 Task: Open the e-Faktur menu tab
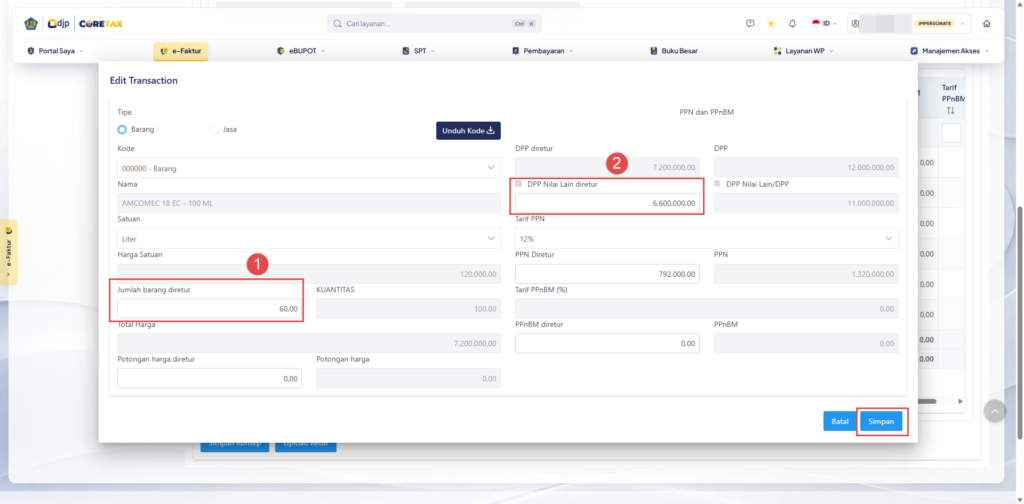tap(180, 51)
